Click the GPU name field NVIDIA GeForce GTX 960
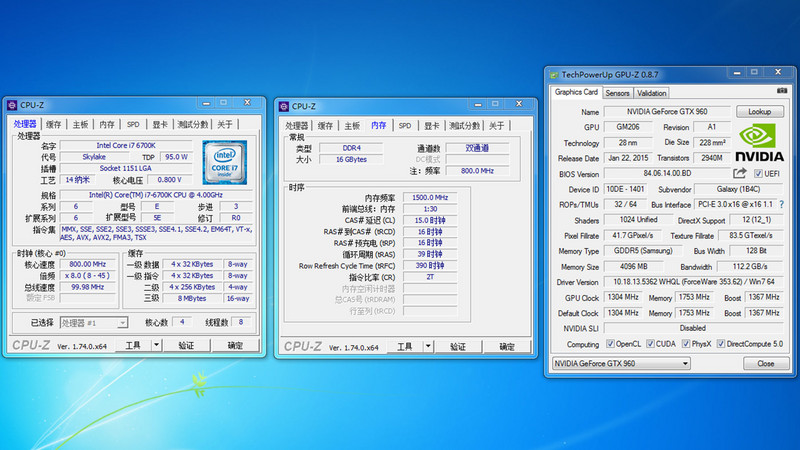Screen dimensions: 800x450 667,112
